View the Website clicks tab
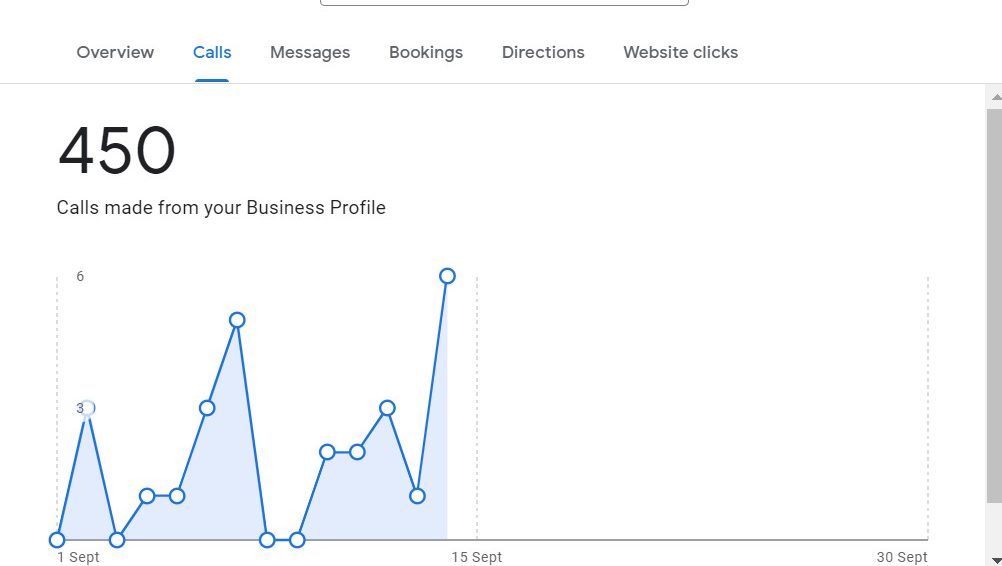The height and width of the screenshot is (566, 1002). click(680, 52)
